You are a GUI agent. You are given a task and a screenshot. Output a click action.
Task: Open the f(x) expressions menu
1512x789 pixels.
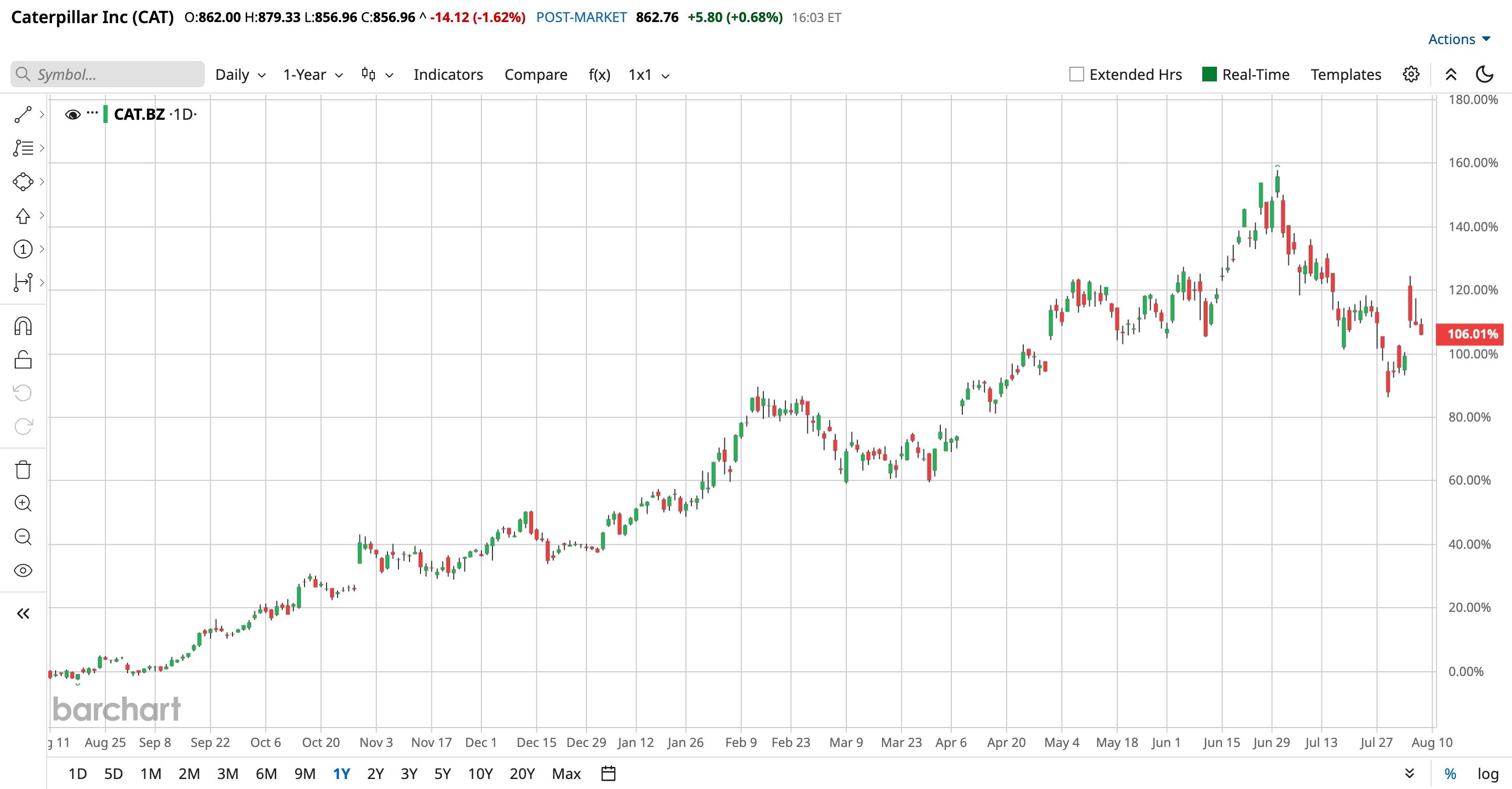[599, 75]
